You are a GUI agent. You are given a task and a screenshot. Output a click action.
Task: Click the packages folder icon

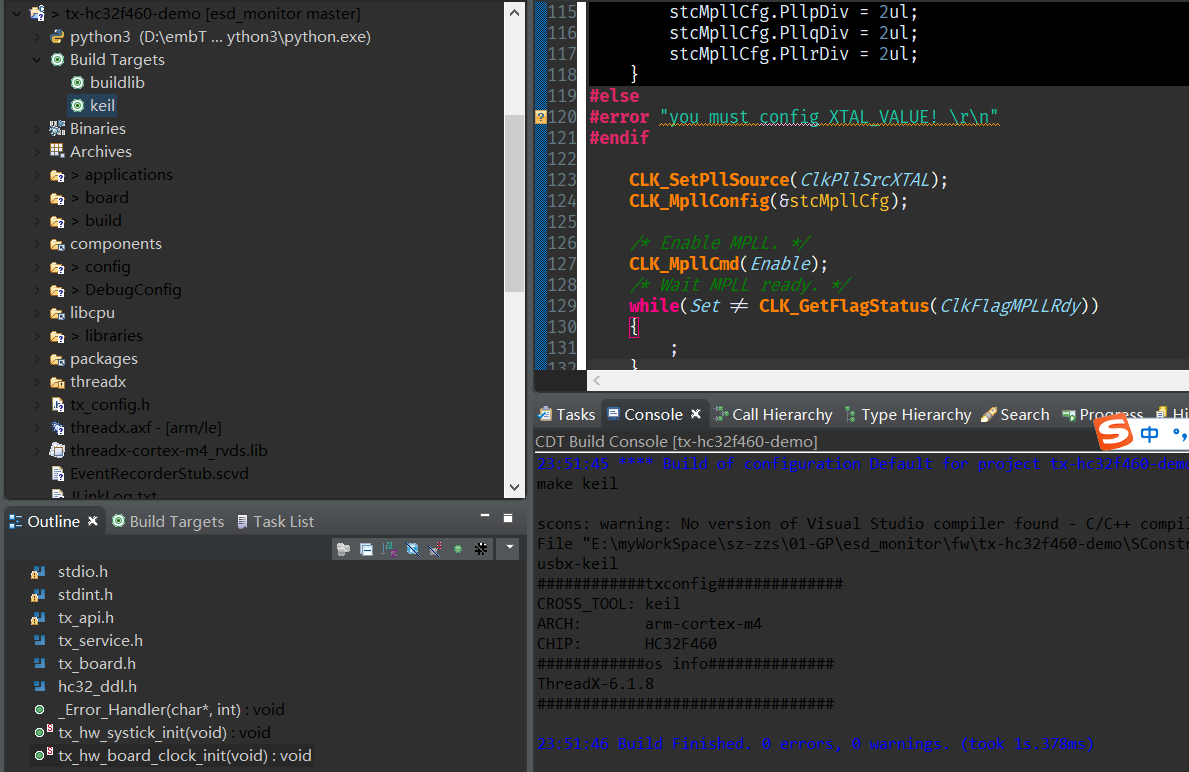(x=57, y=359)
